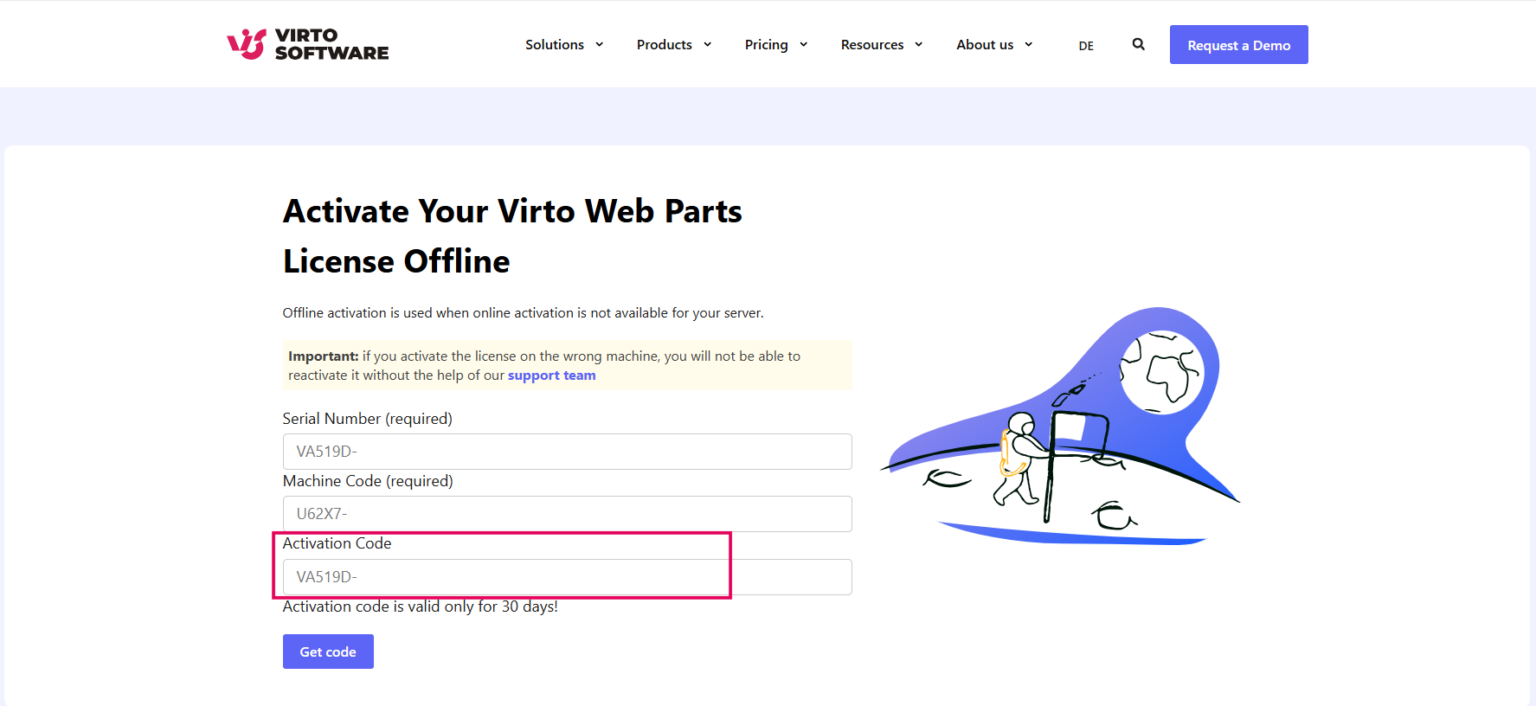Image resolution: width=1536 pixels, height=706 pixels.
Task: Open the About us menu
Action: [986, 44]
